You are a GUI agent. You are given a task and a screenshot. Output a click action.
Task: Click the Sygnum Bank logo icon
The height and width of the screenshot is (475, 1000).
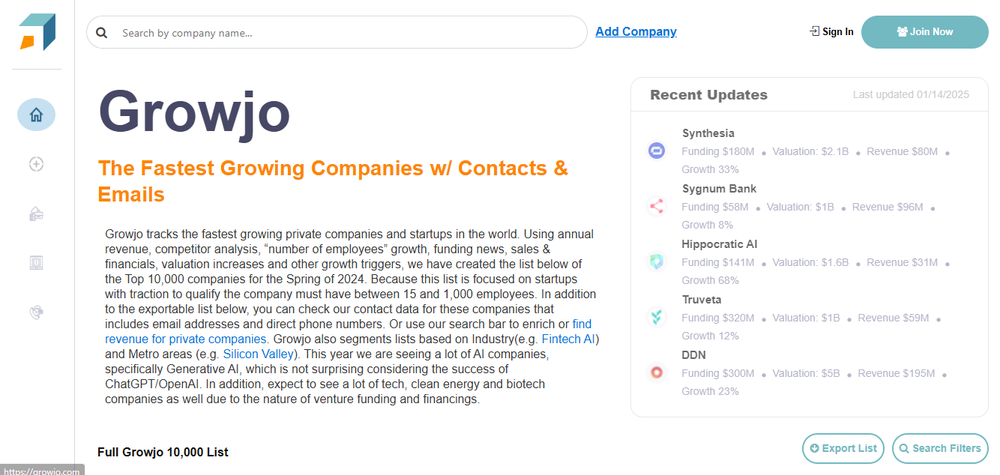click(x=657, y=207)
